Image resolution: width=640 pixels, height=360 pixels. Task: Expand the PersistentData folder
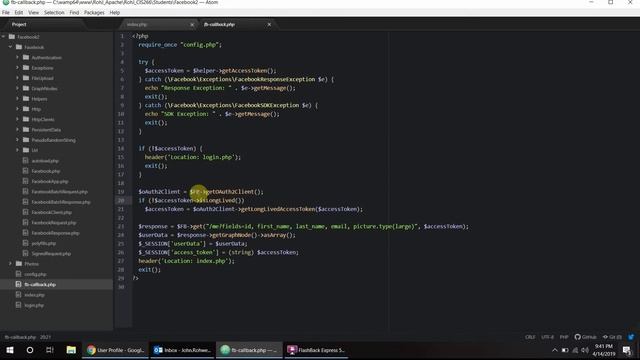[18, 129]
